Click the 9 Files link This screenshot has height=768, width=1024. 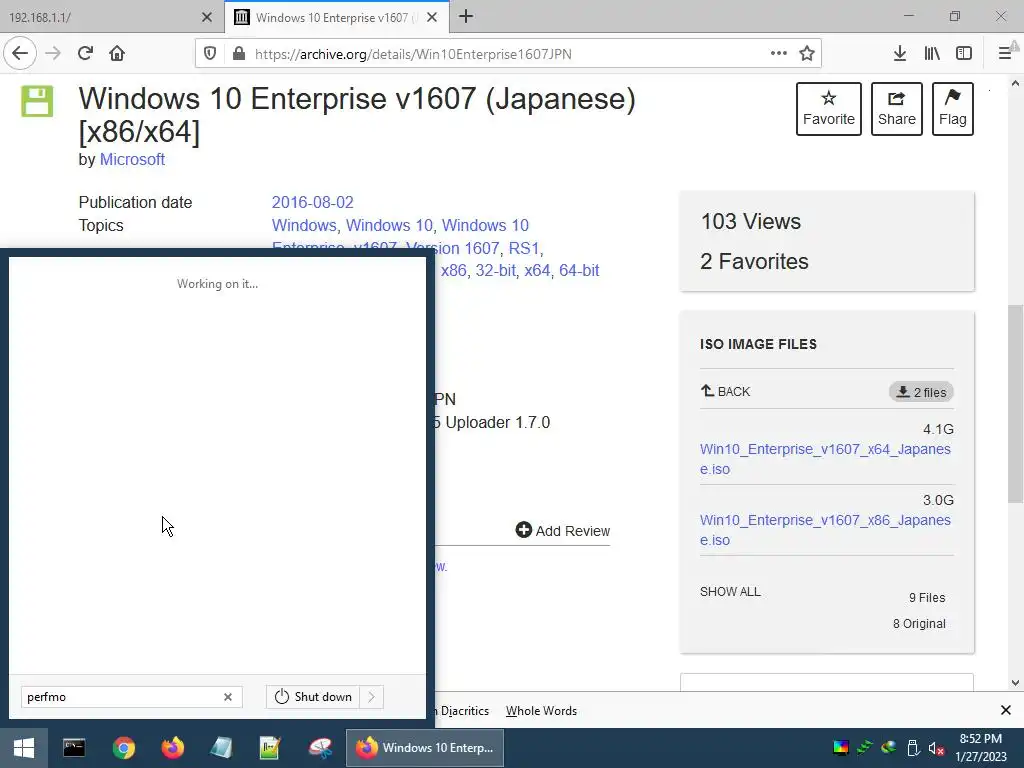pyautogui.click(x=927, y=598)
